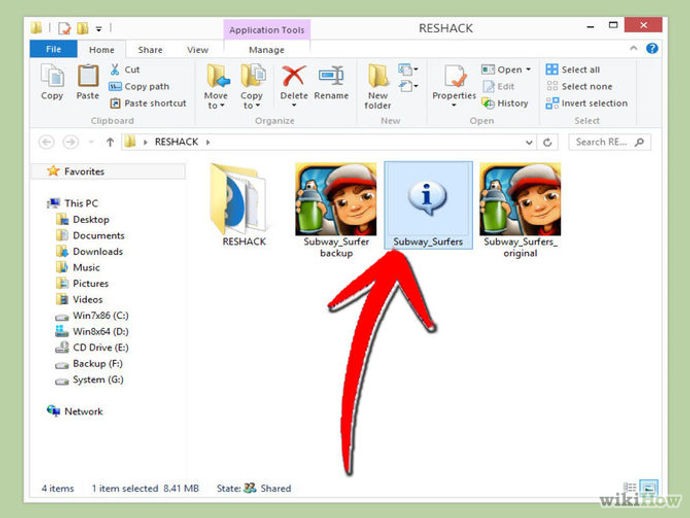Screen dimensions: 690x518
Task: Open the Copy to folder menu
Action: pyautogui.click(x=251, y=87)
